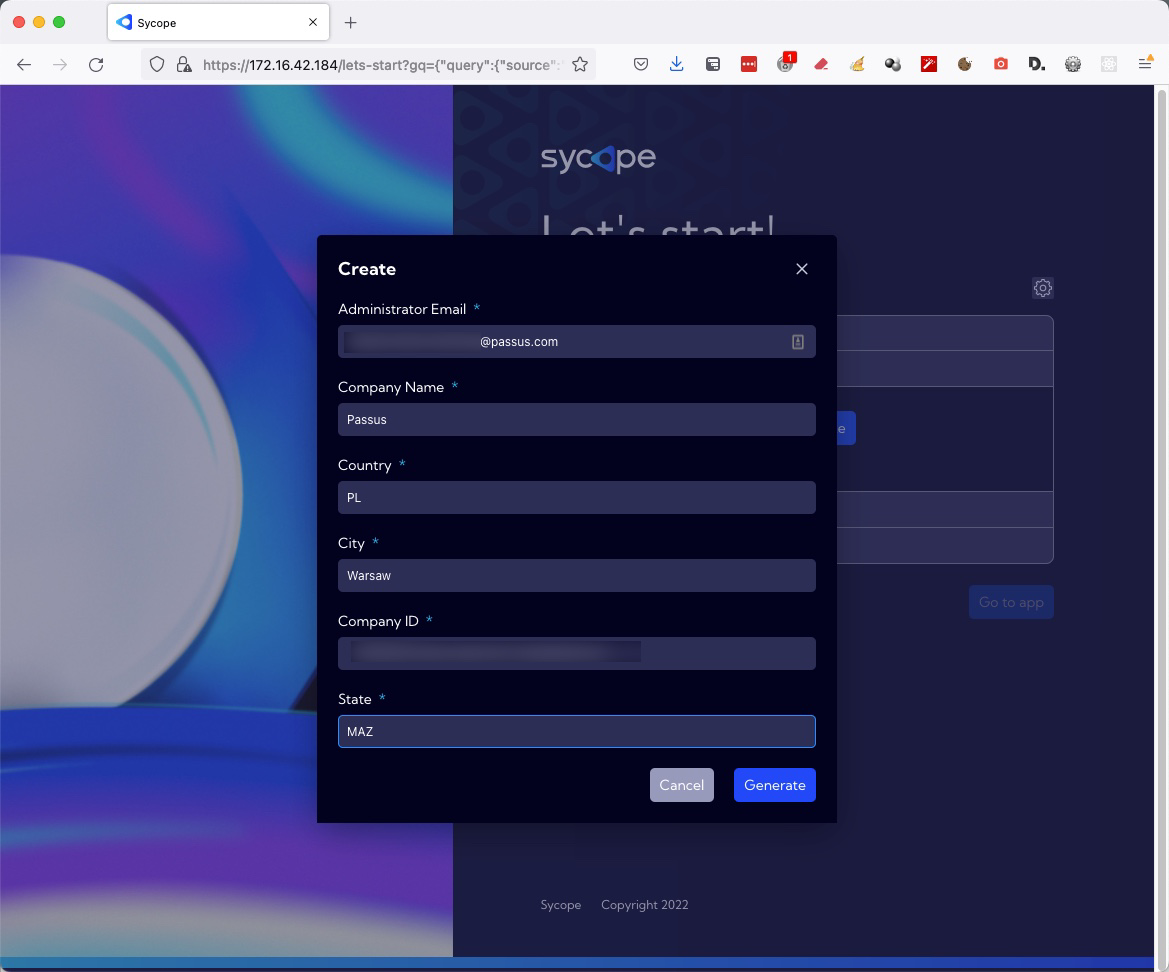Click the 'Sycope' footer text

561,905
